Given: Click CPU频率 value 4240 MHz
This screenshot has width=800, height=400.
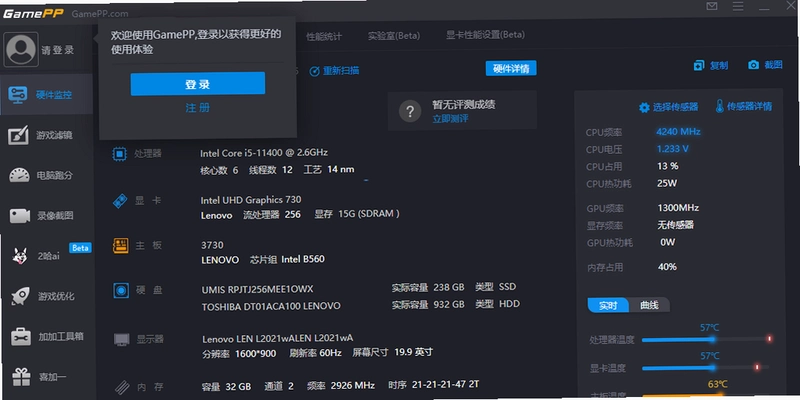Looking at the screenshot, I should (x=678, y=132).
